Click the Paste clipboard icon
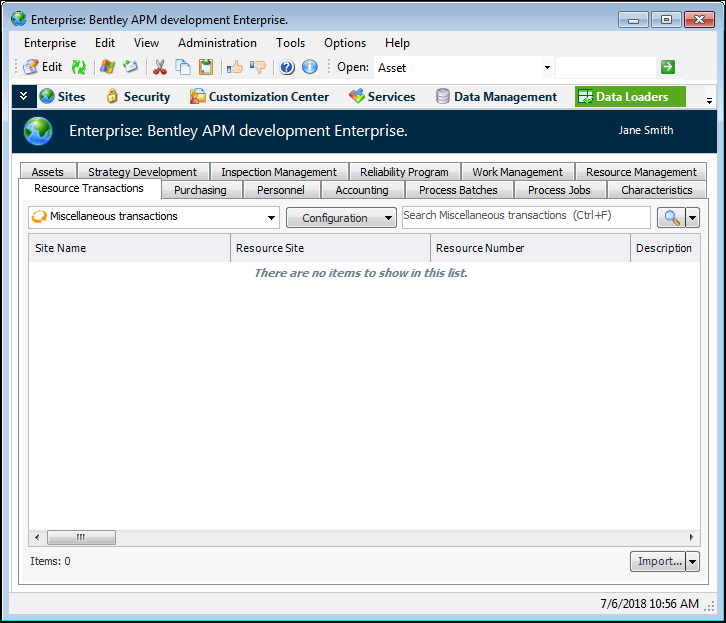726x623 pixels. [x=206, y=67]
